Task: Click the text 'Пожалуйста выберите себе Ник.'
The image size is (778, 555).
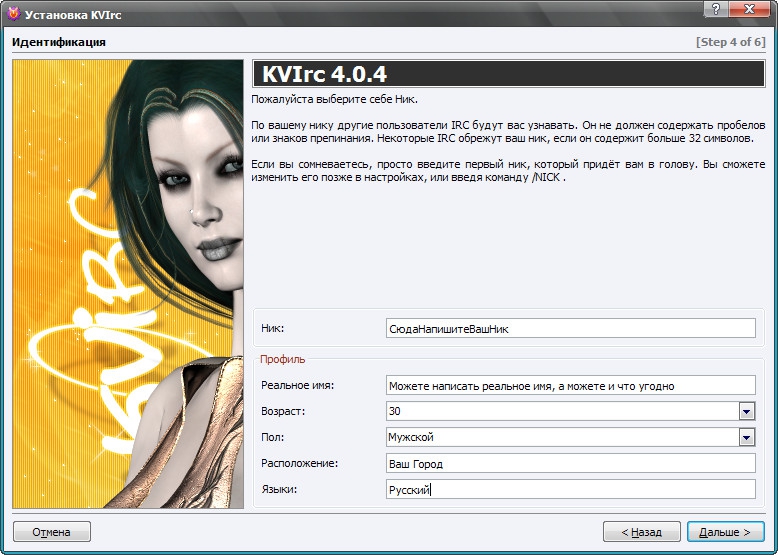Action: [334, 99]
